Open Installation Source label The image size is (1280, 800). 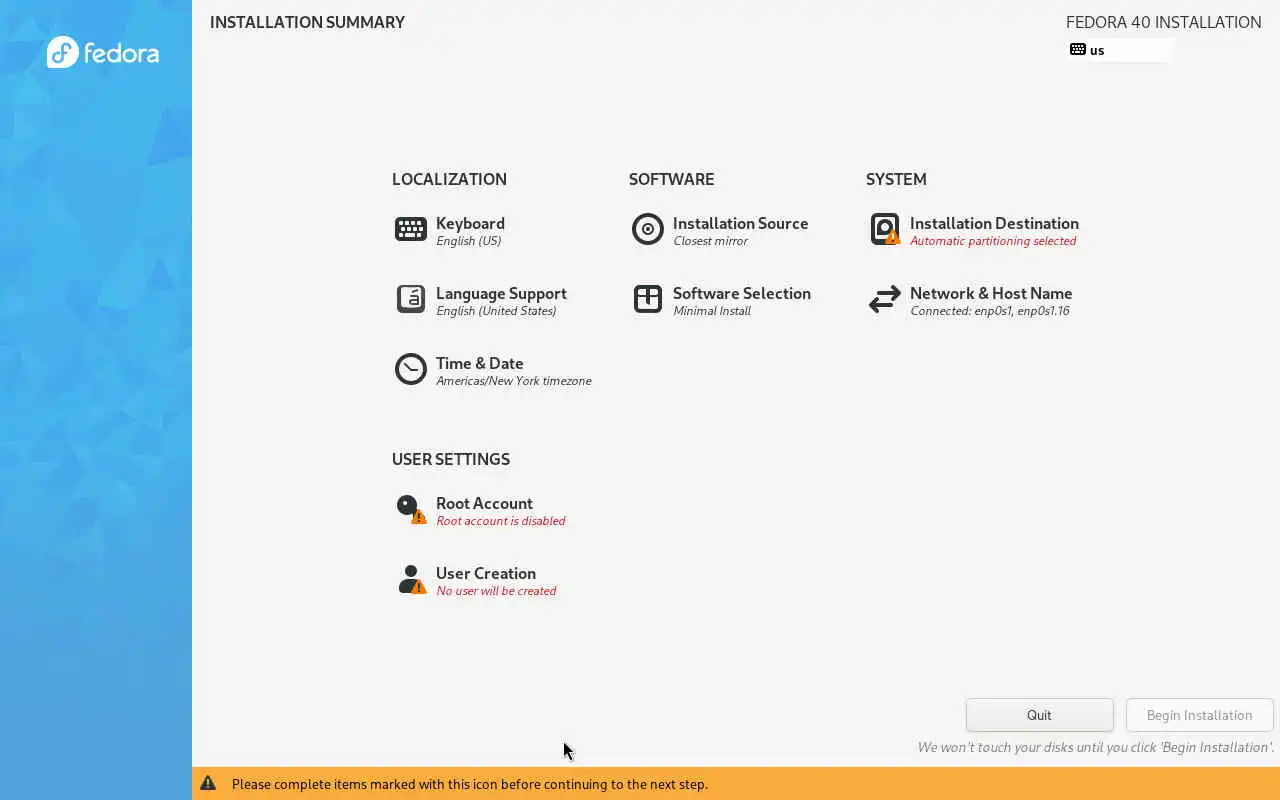coord(740,223)
